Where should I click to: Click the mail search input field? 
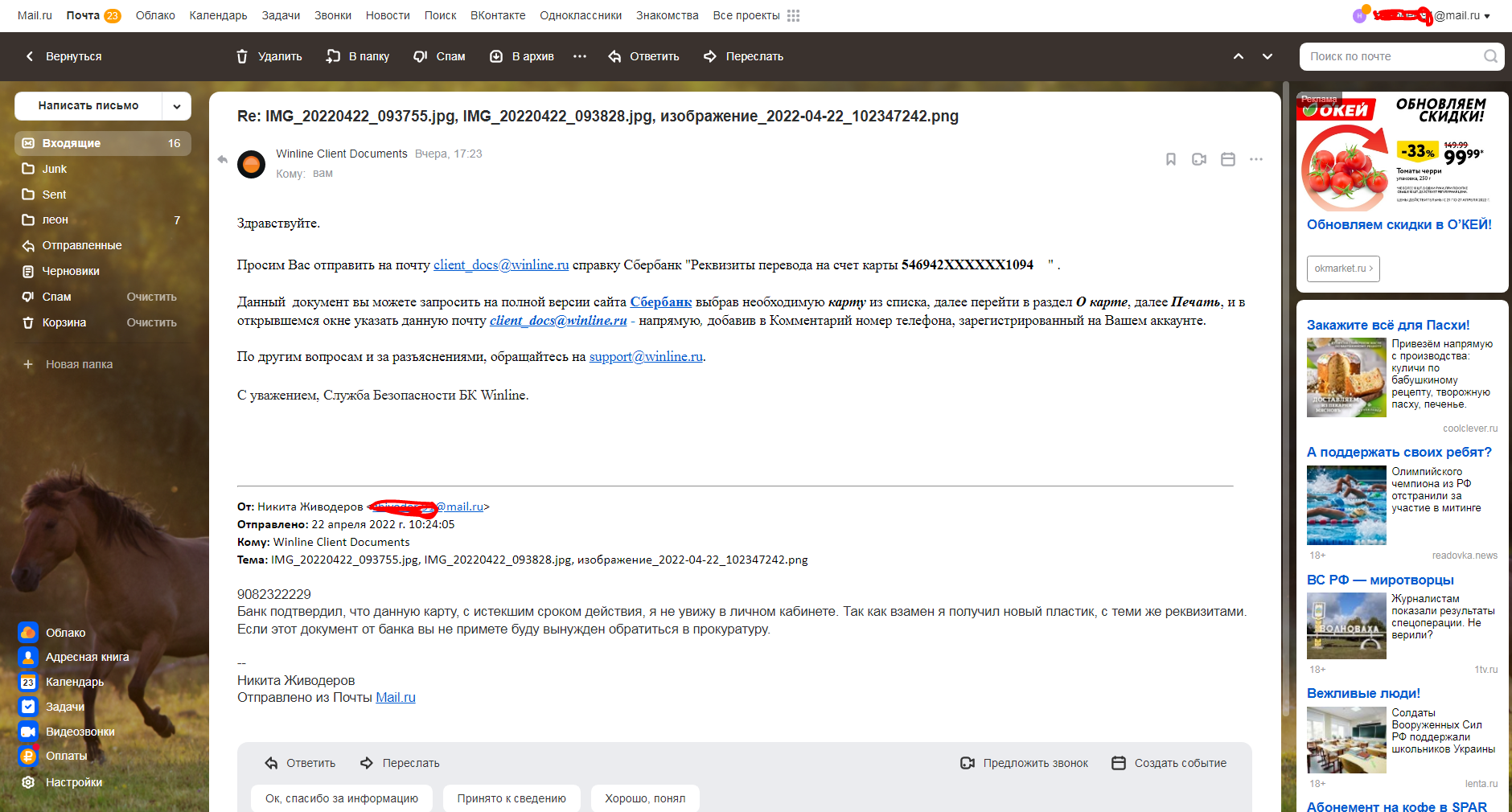[x=1391, y=56]
